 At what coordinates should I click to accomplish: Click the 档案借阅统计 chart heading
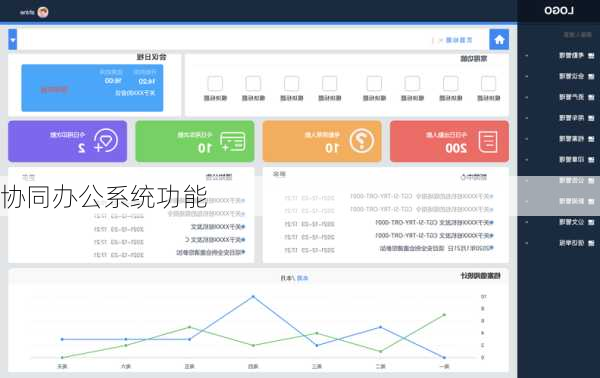pyautogui.click(x=481, y=275)
